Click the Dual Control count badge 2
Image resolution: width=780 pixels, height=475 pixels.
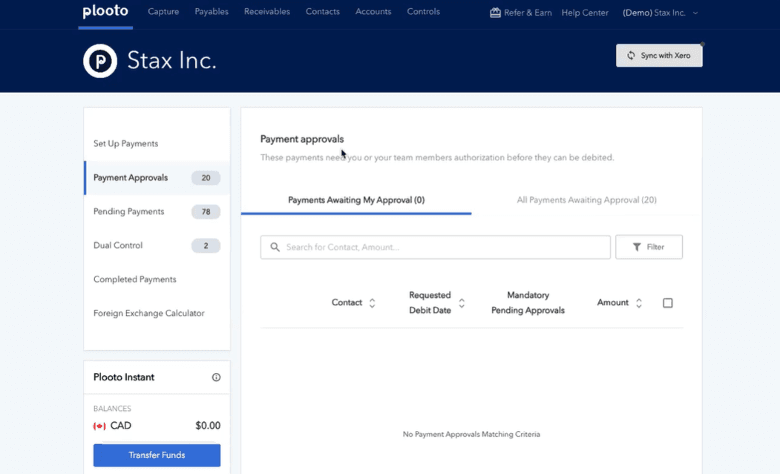205,245
